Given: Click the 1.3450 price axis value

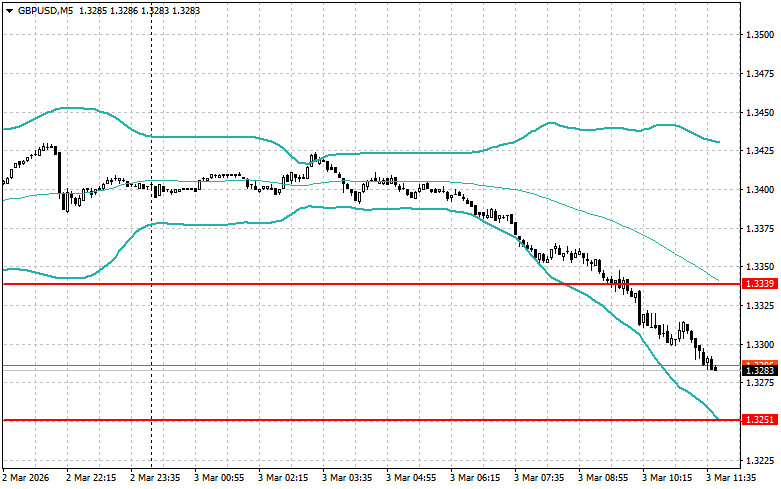Looking at the screenshot, I should click(x=760, y=113).
